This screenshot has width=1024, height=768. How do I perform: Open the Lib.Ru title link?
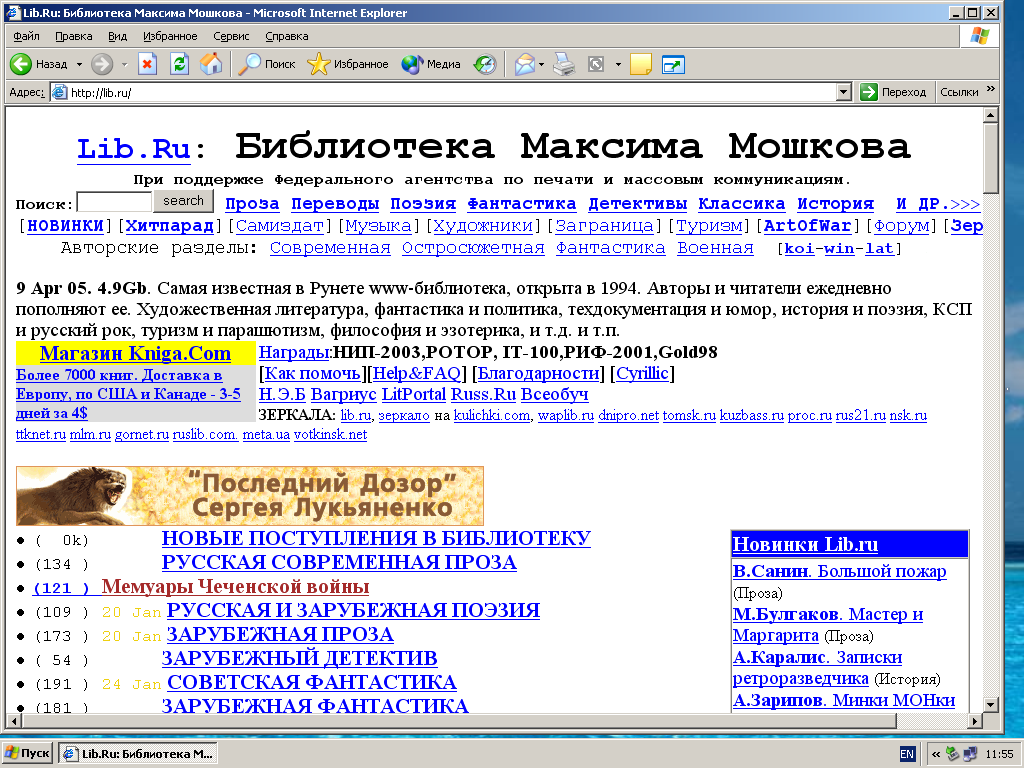[x=134, y=149]
